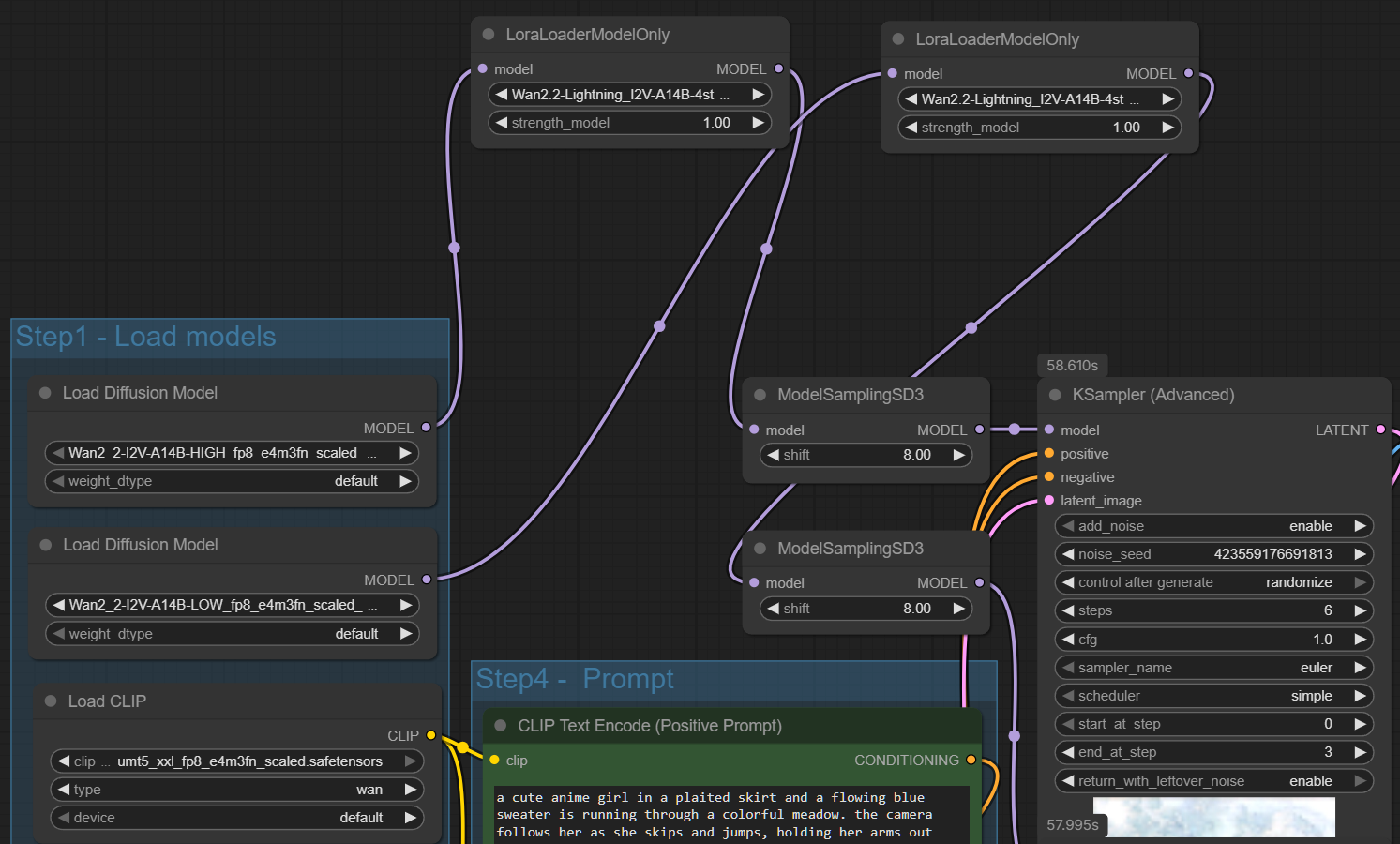Click the positive input port on KSampler

click(1049, 453)
